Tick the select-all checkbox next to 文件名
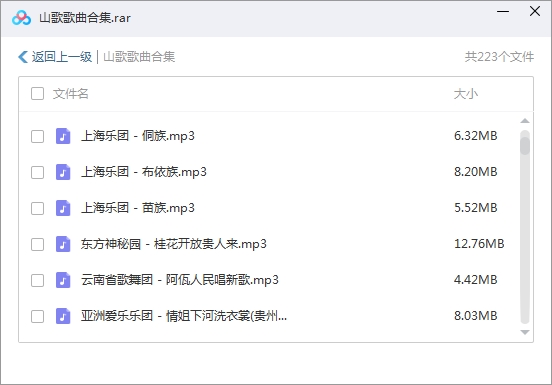The height and width of the screenshot is (385, 552). [x=37, y=94]
